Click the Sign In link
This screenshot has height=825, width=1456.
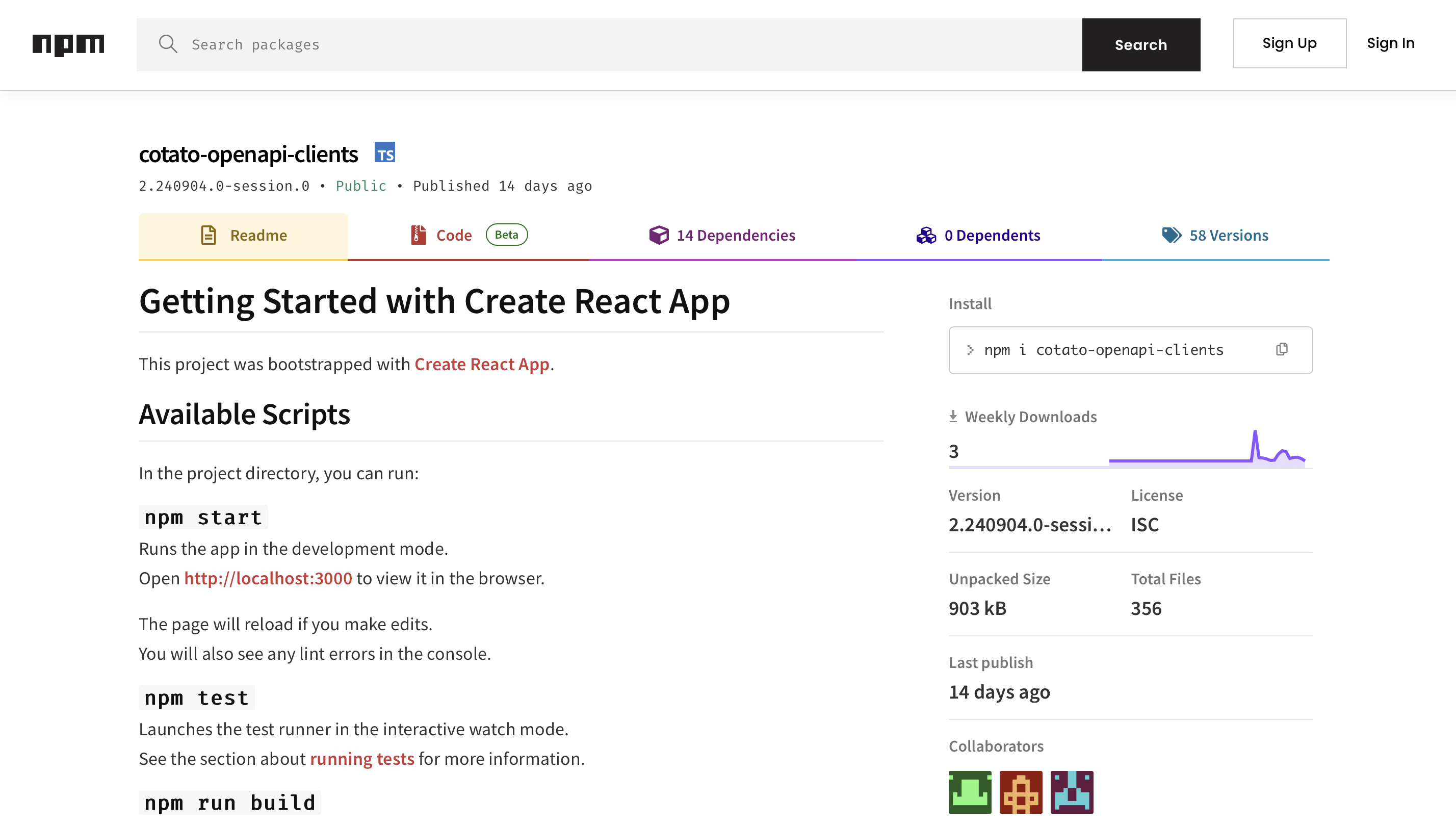1390,44
